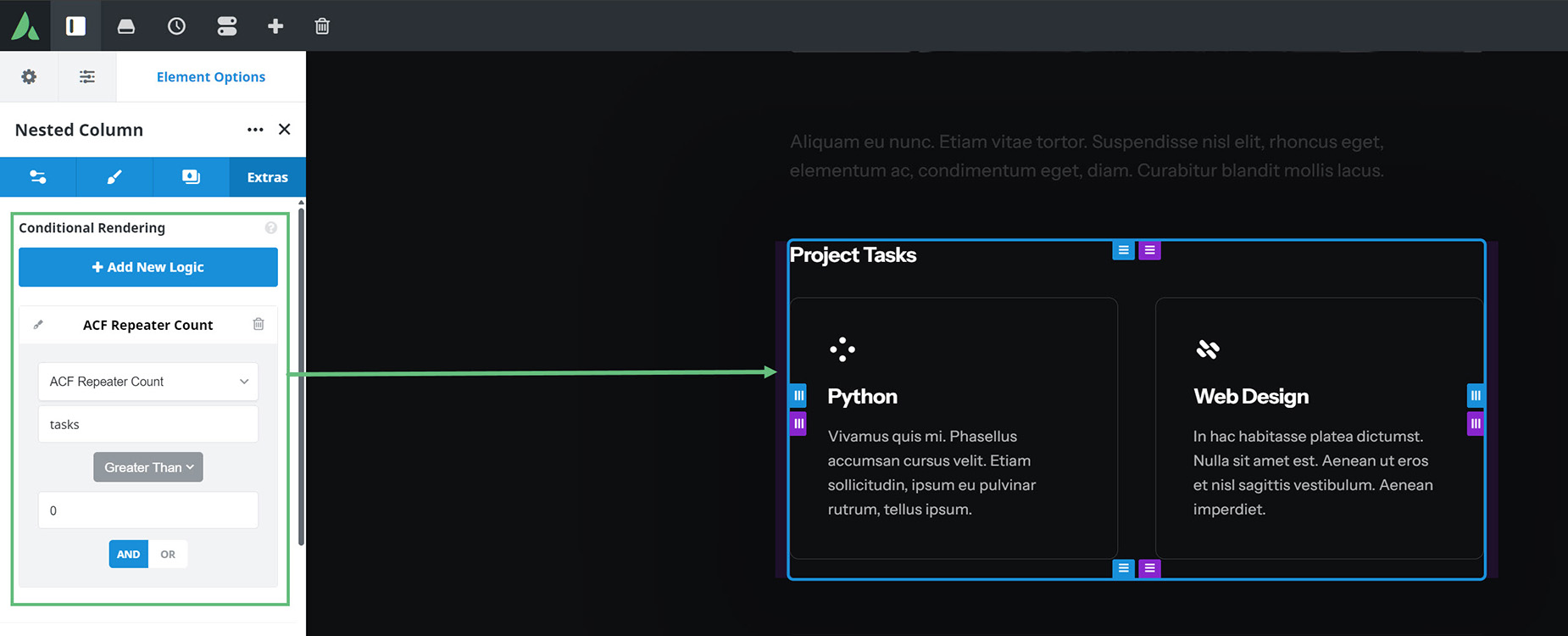Toggle the panel visibility icon next to the logo

point(75,25)
